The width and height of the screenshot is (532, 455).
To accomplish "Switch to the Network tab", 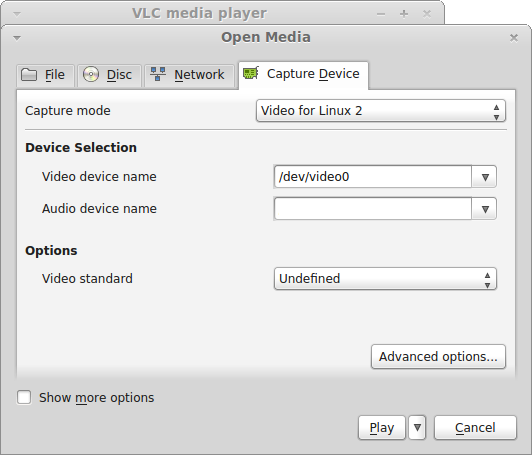I will [189, 75].
